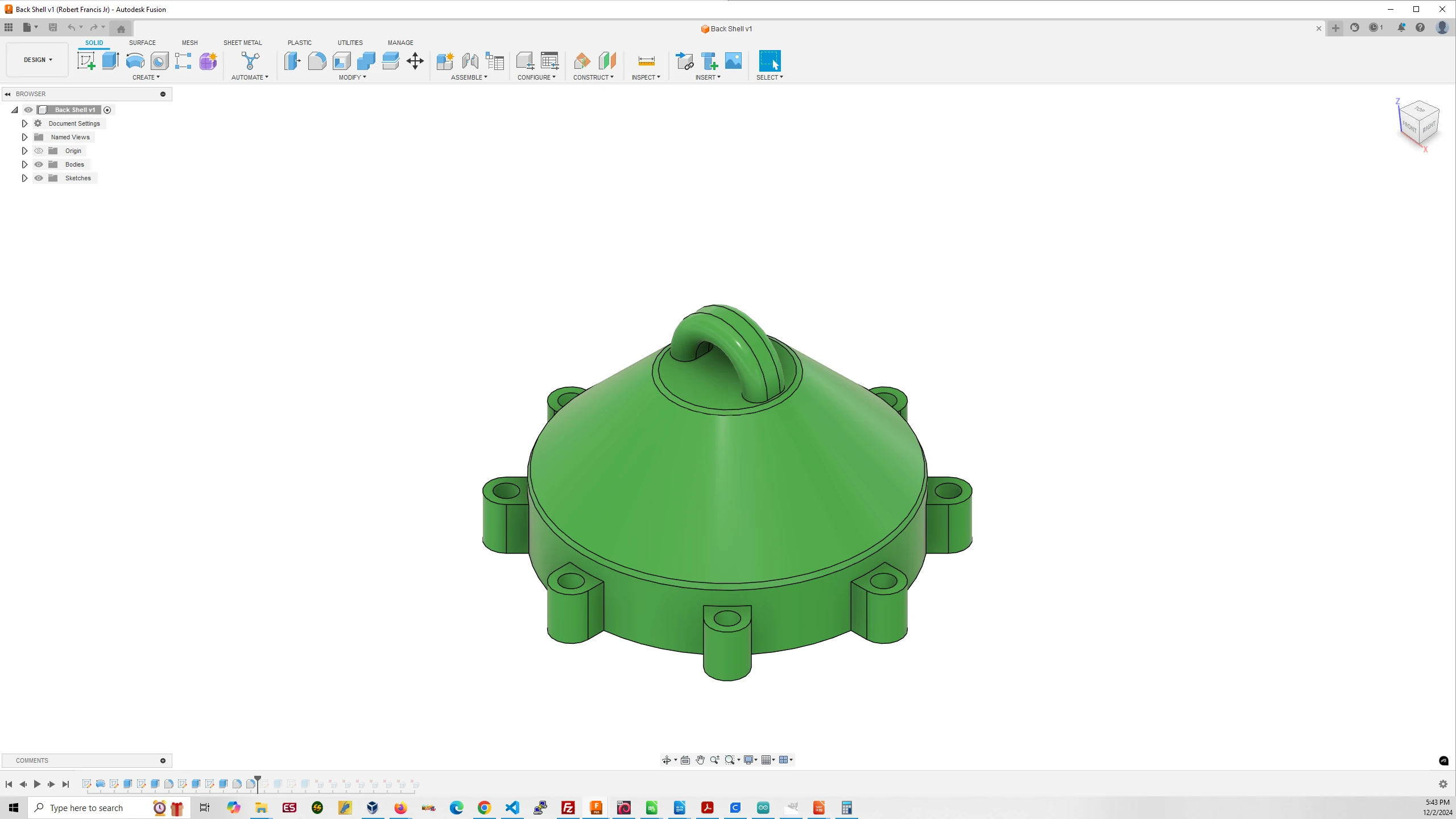Select the Insert Canvas image tool
The image size is (1456, 819).
tap(734, 61)
